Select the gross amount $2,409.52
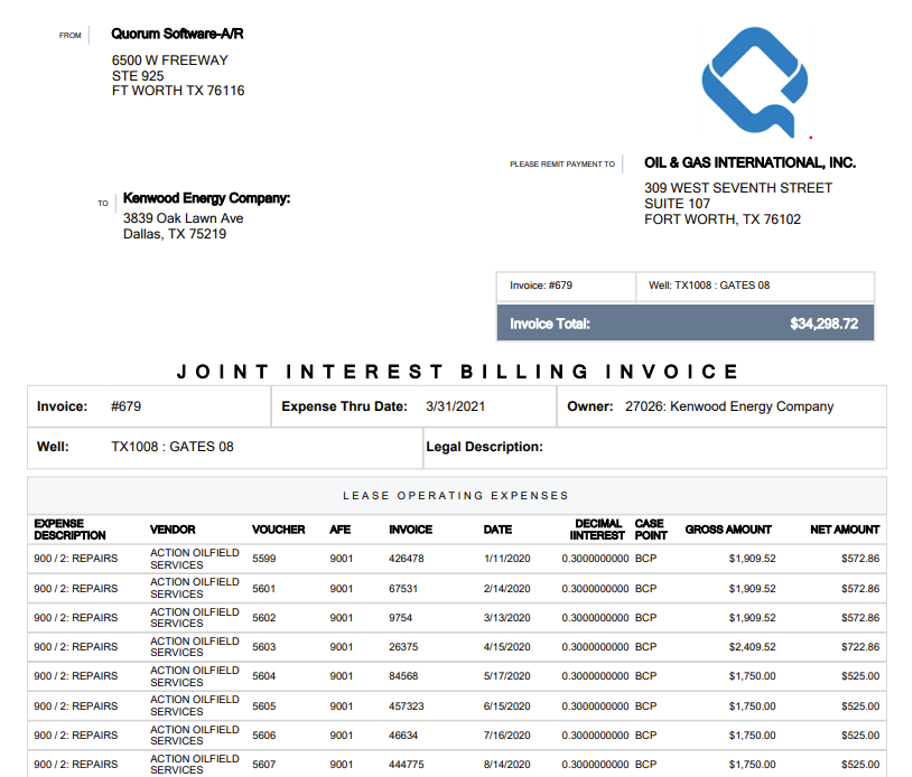The height and width of the screenshot is (777, 912). pos(752,647)
